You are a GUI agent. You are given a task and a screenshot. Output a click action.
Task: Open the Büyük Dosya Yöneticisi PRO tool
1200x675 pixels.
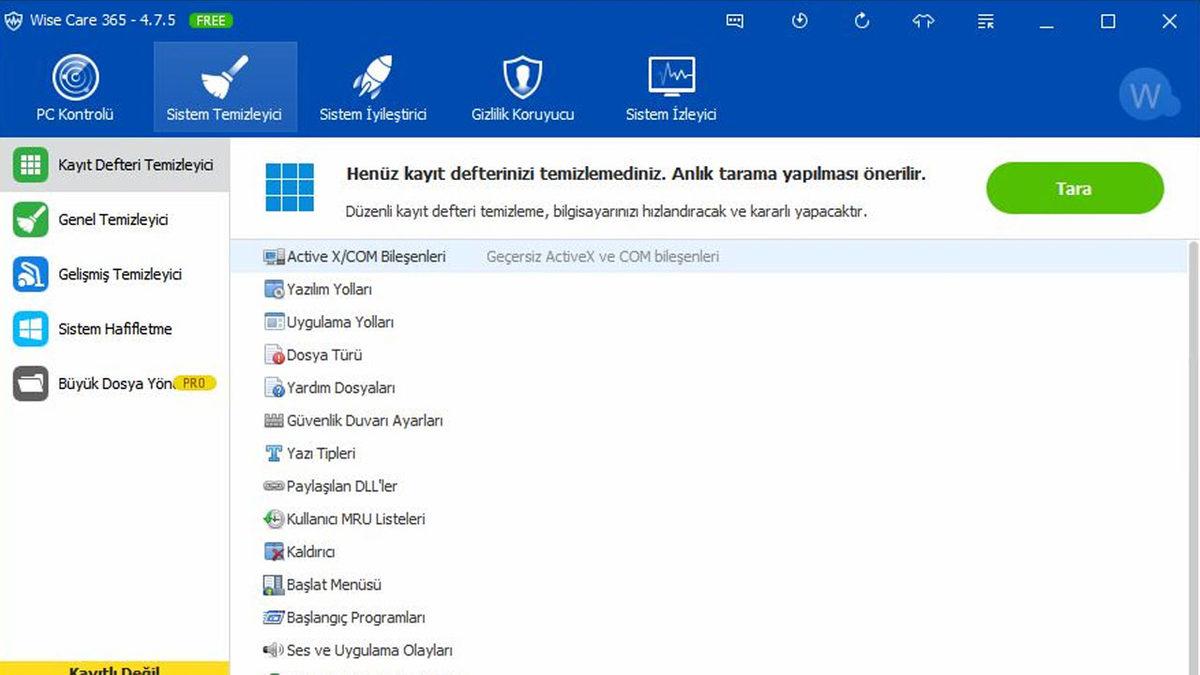tap(114, 383)
